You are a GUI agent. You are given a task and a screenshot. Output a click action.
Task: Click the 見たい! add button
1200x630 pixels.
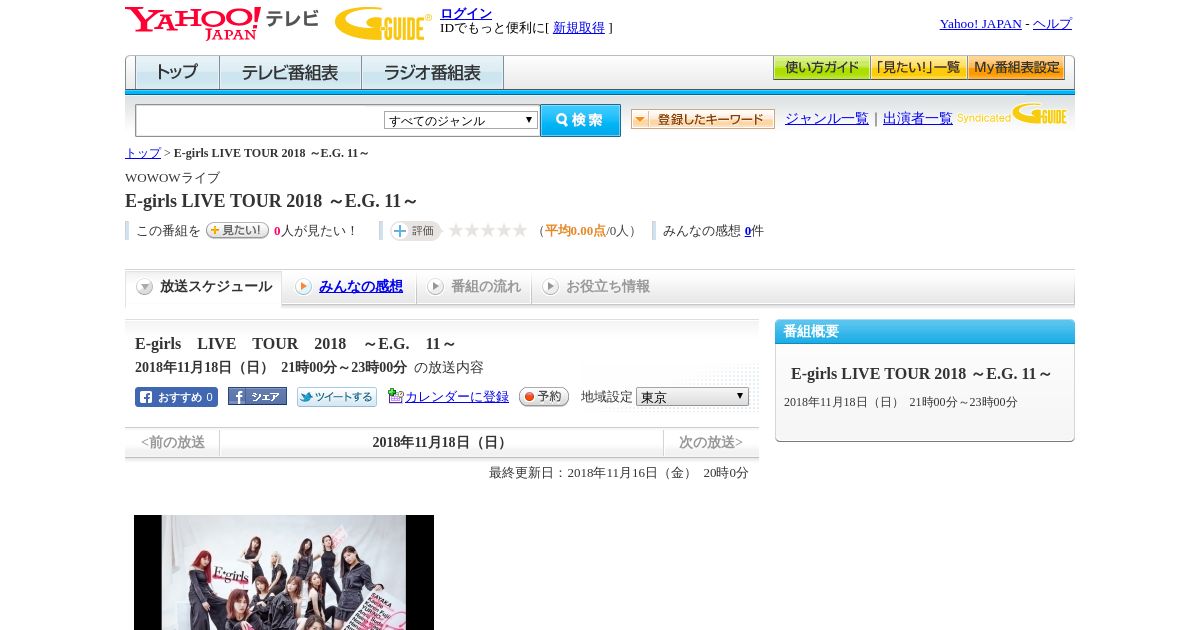coord(237,230)
